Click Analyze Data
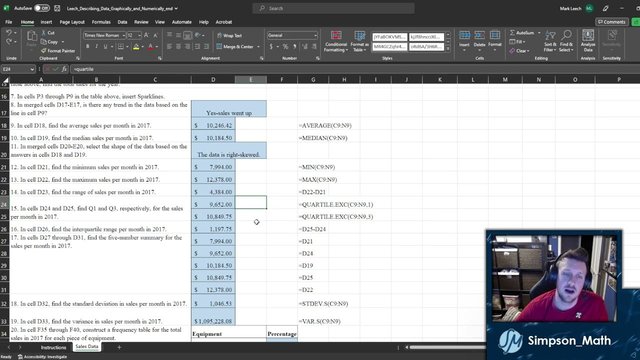640x360 pixels. [588, 40]
